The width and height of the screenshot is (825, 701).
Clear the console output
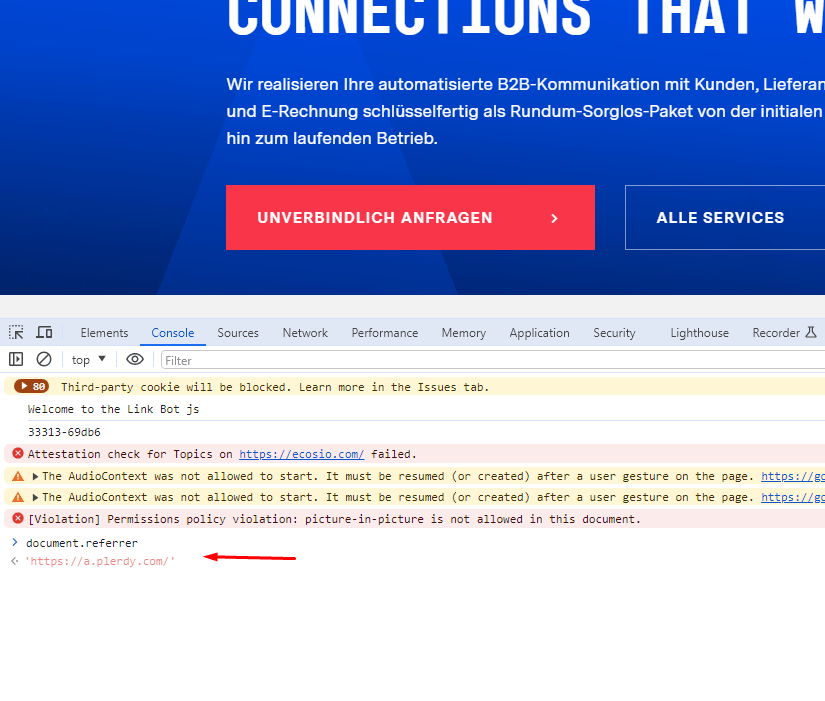point(42,358)
